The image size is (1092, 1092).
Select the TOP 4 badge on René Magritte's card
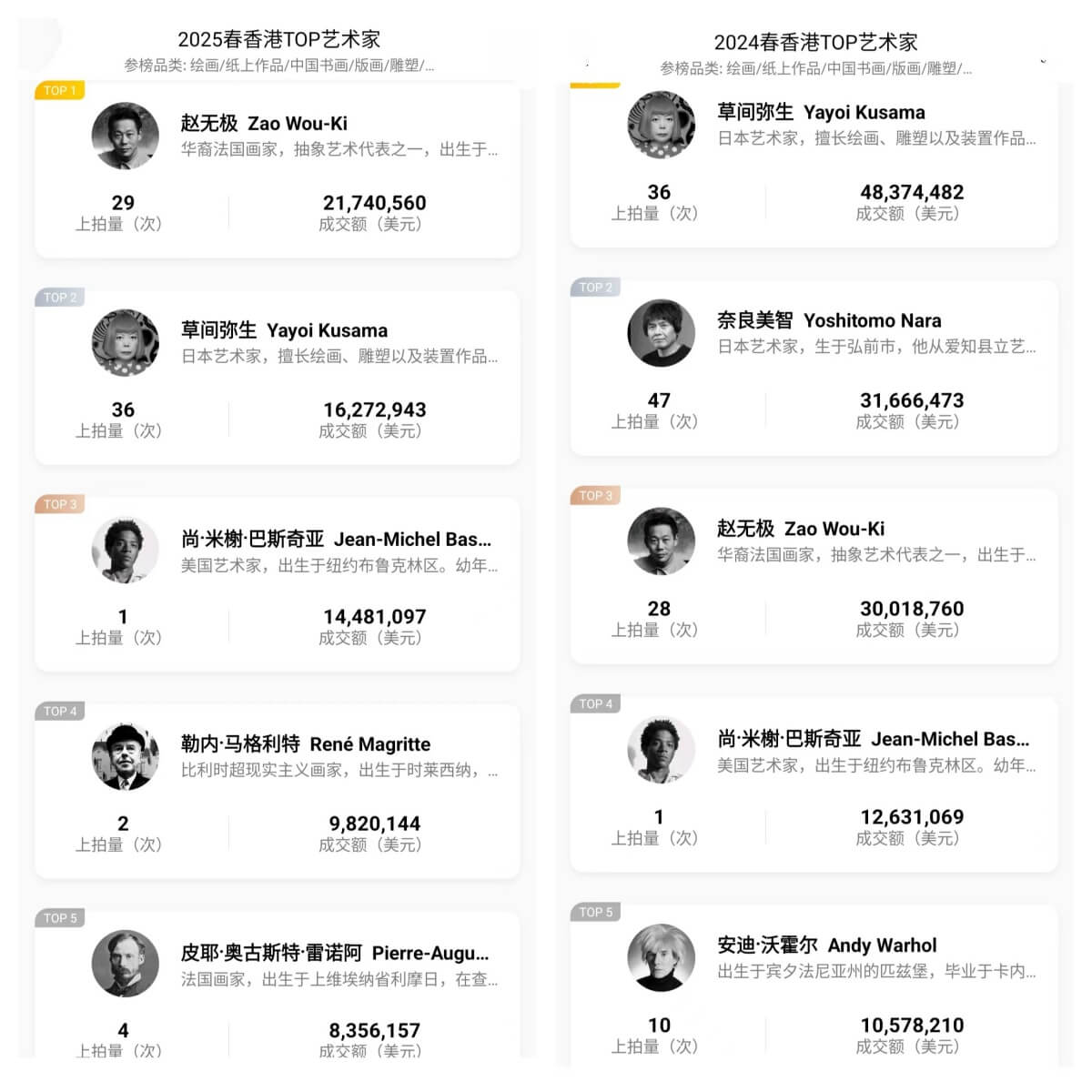point(61,711)
